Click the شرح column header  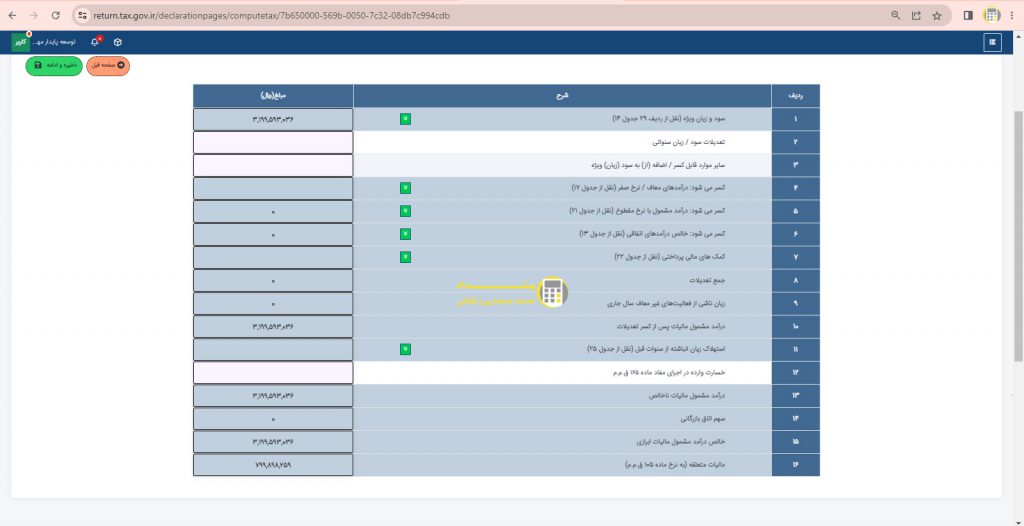coord(562,95)
